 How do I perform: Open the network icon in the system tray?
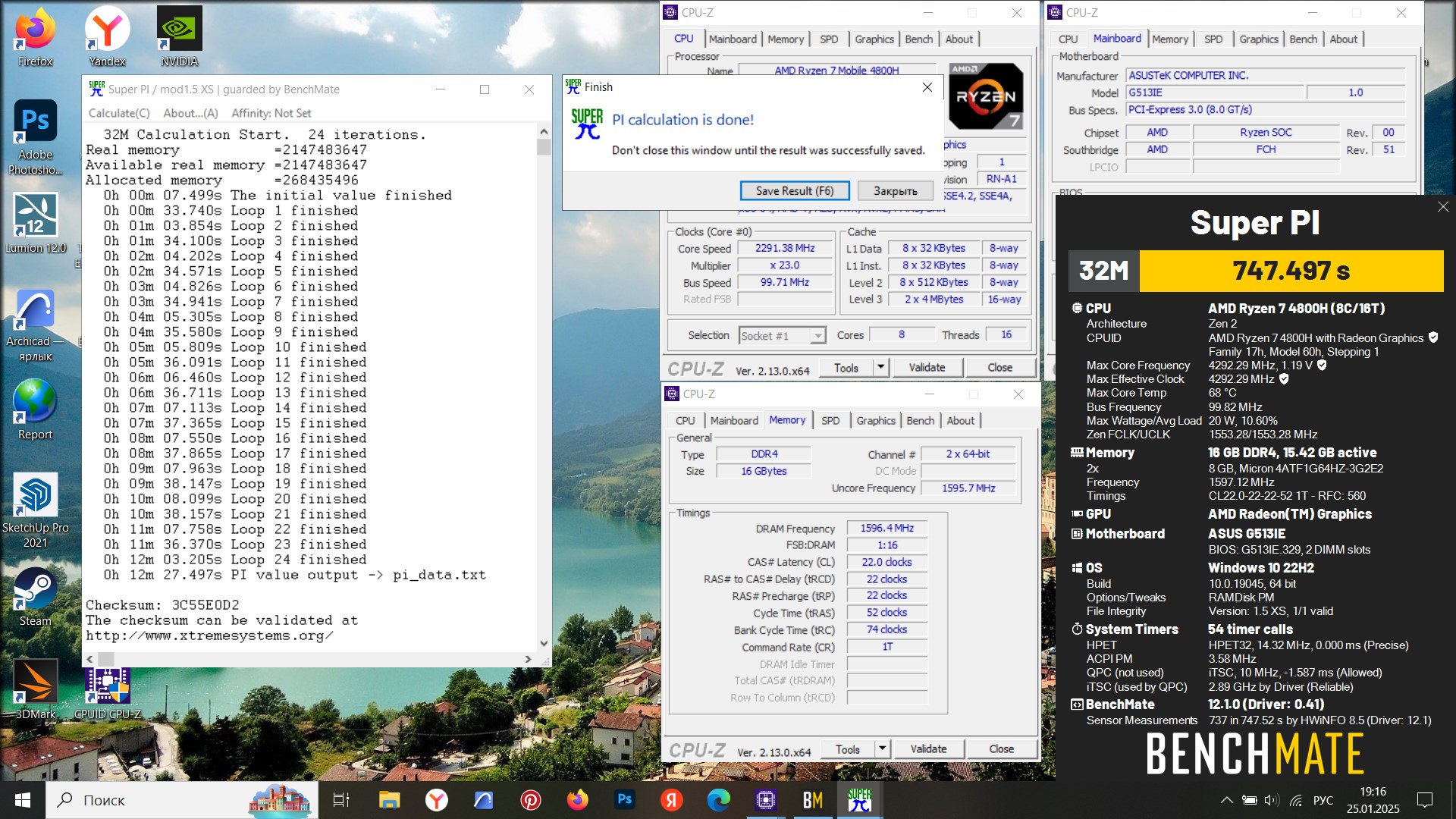(x=1296, y=800)
